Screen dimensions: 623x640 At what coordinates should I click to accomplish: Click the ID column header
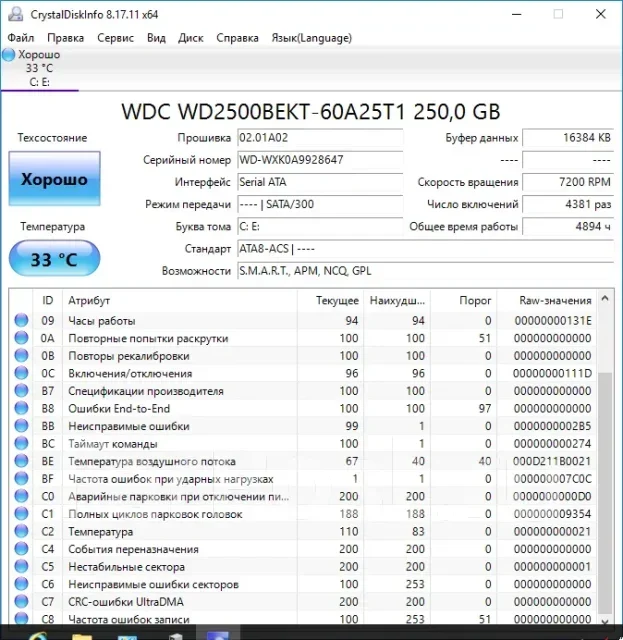tap(47, 300)
